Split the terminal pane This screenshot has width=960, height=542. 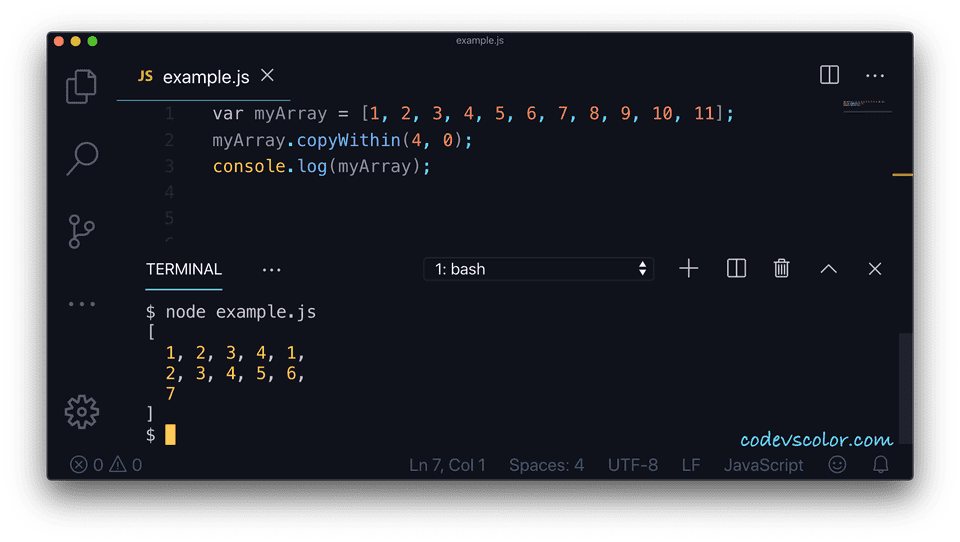[736, 268]
